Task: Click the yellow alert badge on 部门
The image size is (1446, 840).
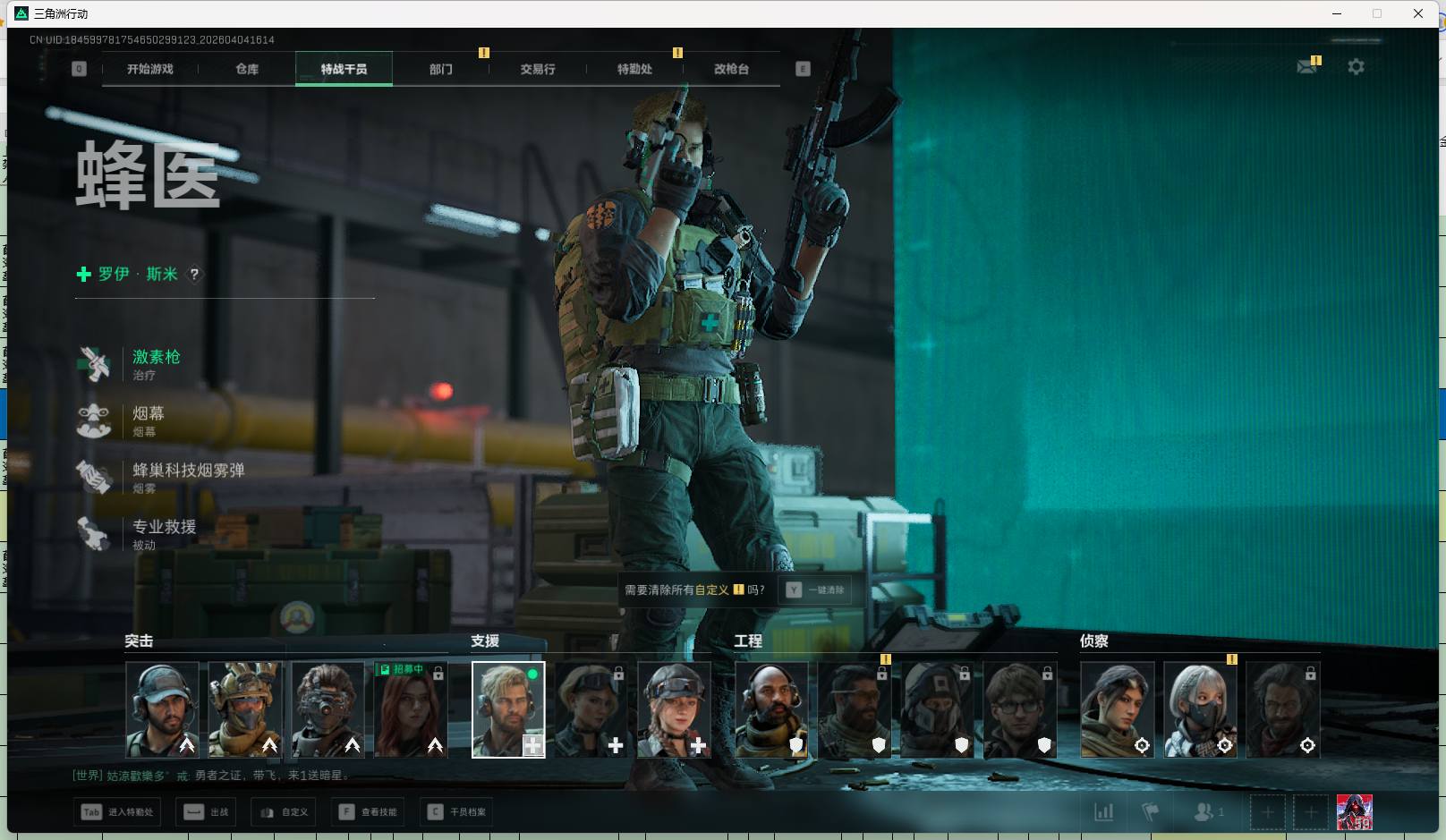Action: 484,53
